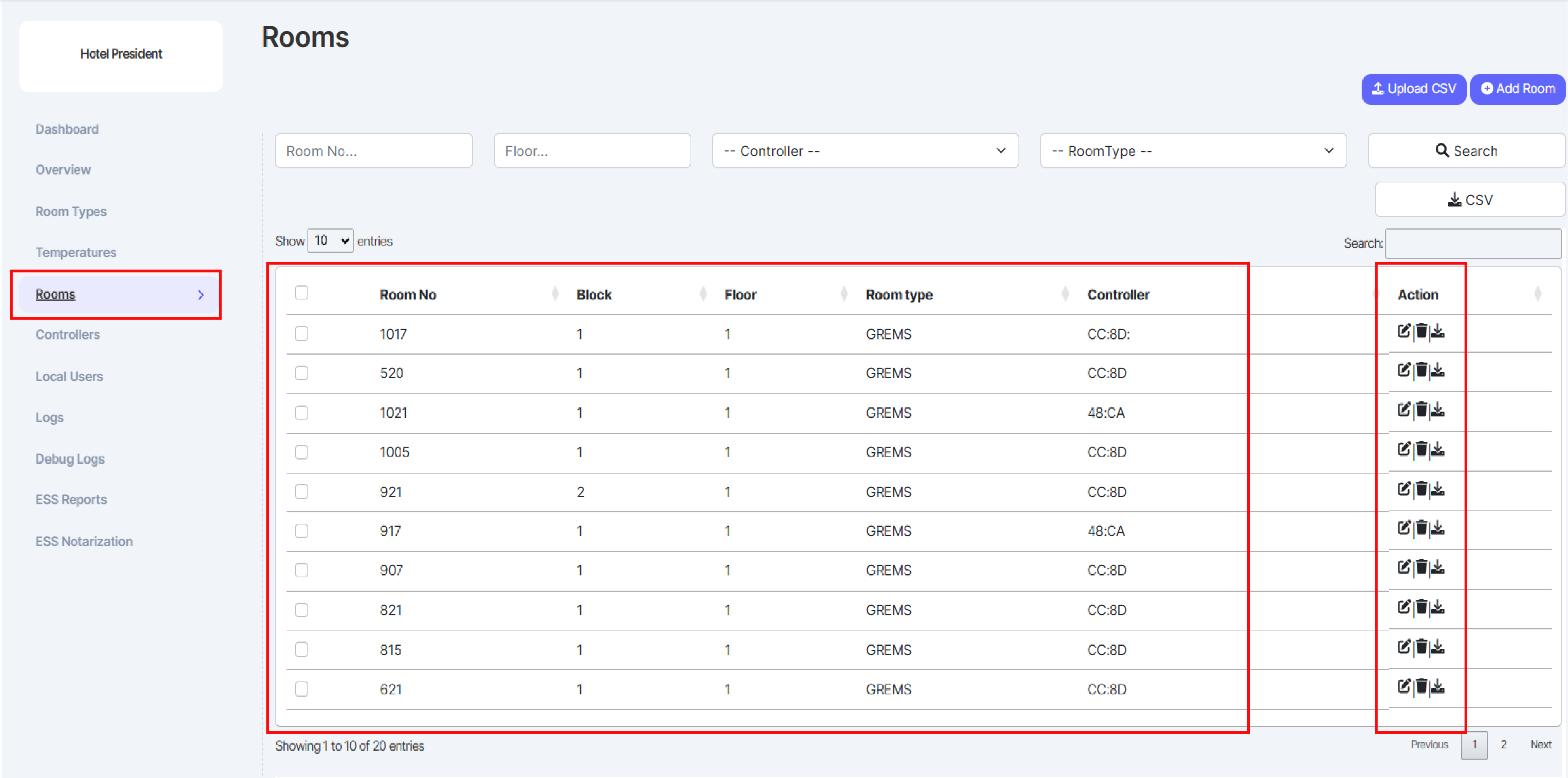Open the Show entries count dropdown
This screenshot has height=778, width=1568.
331,241
